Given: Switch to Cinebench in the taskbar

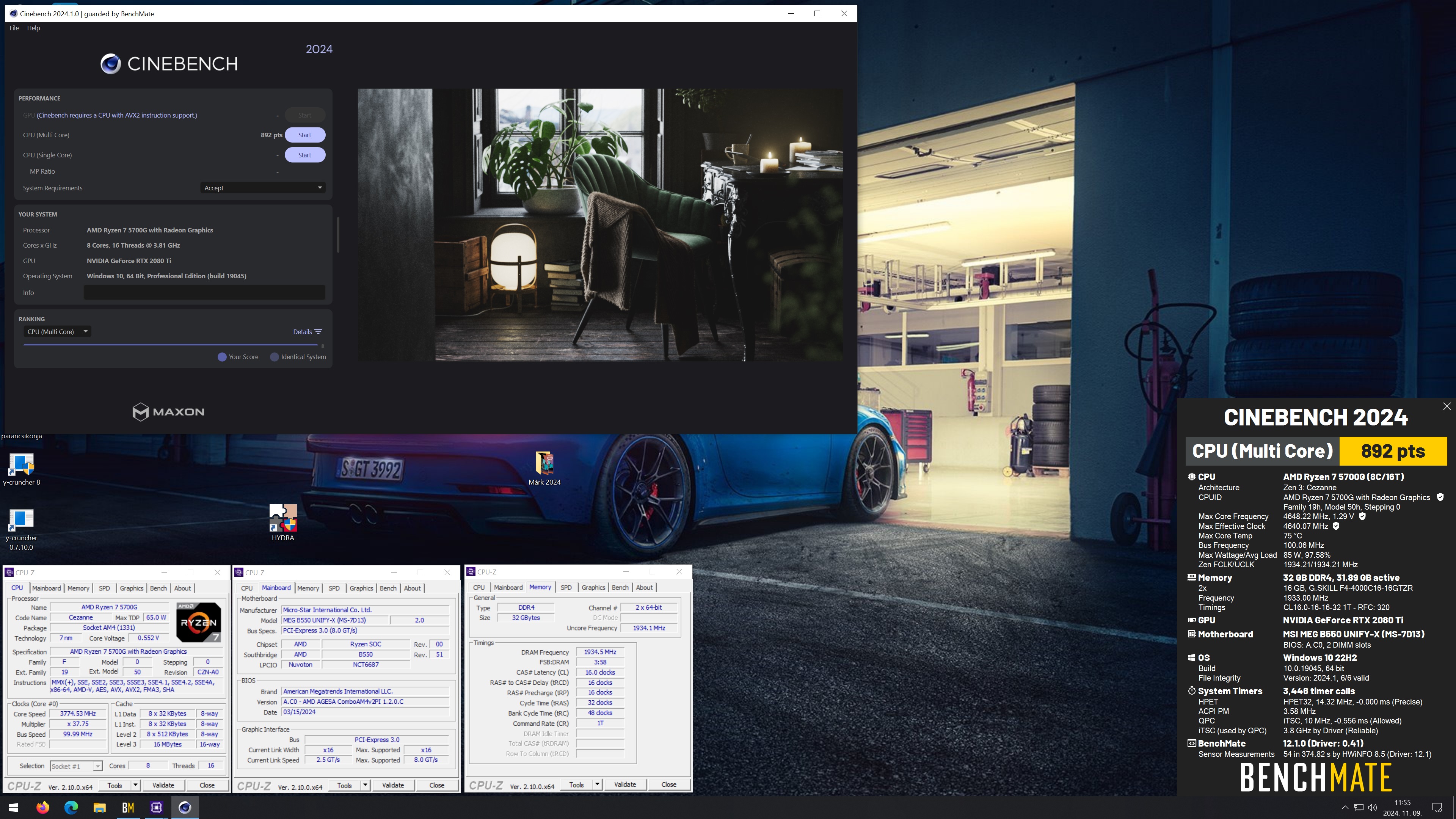Looking at the screenshot, I should [x=185, y=807].
